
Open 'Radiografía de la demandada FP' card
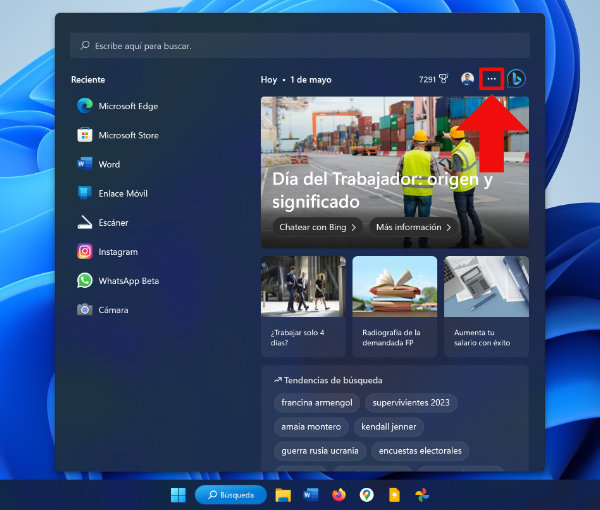[x=395, y=306]
